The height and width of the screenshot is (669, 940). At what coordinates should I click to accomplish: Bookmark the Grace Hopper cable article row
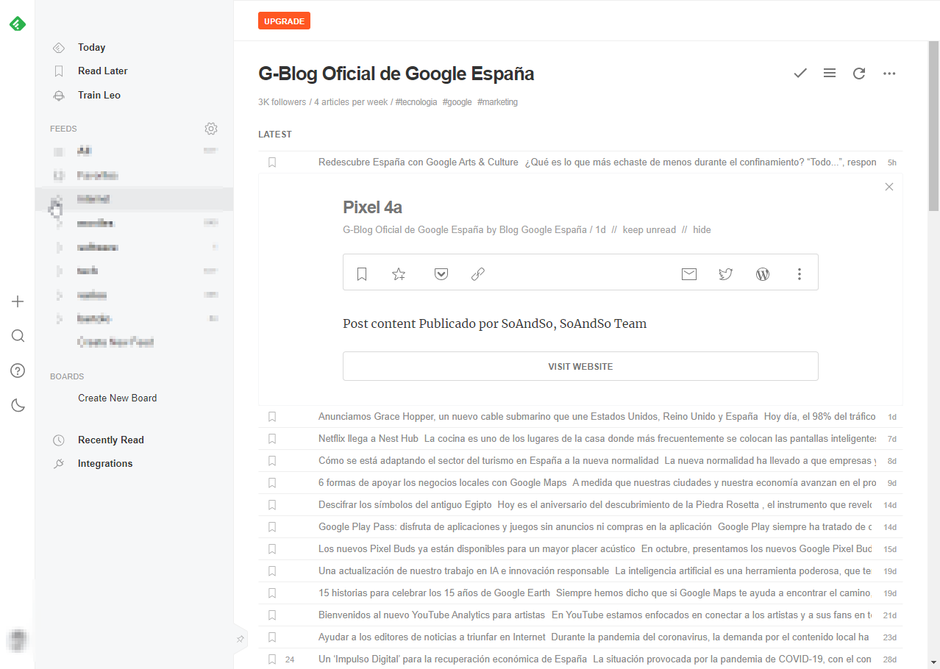[x=272, y=417]
